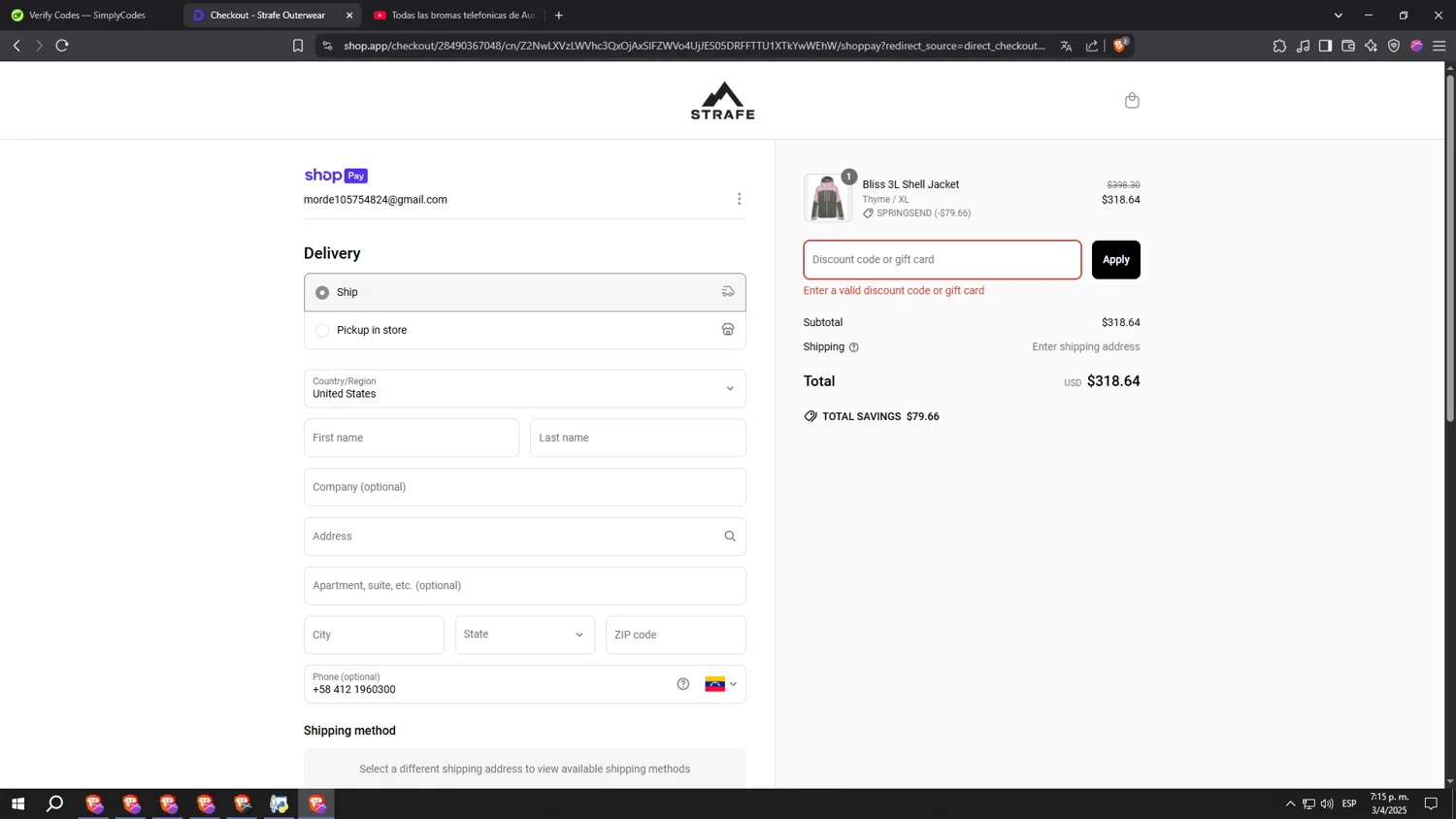Click the network icon in system tray
Screen dimensions: 1456x819
coord(1308,803)
